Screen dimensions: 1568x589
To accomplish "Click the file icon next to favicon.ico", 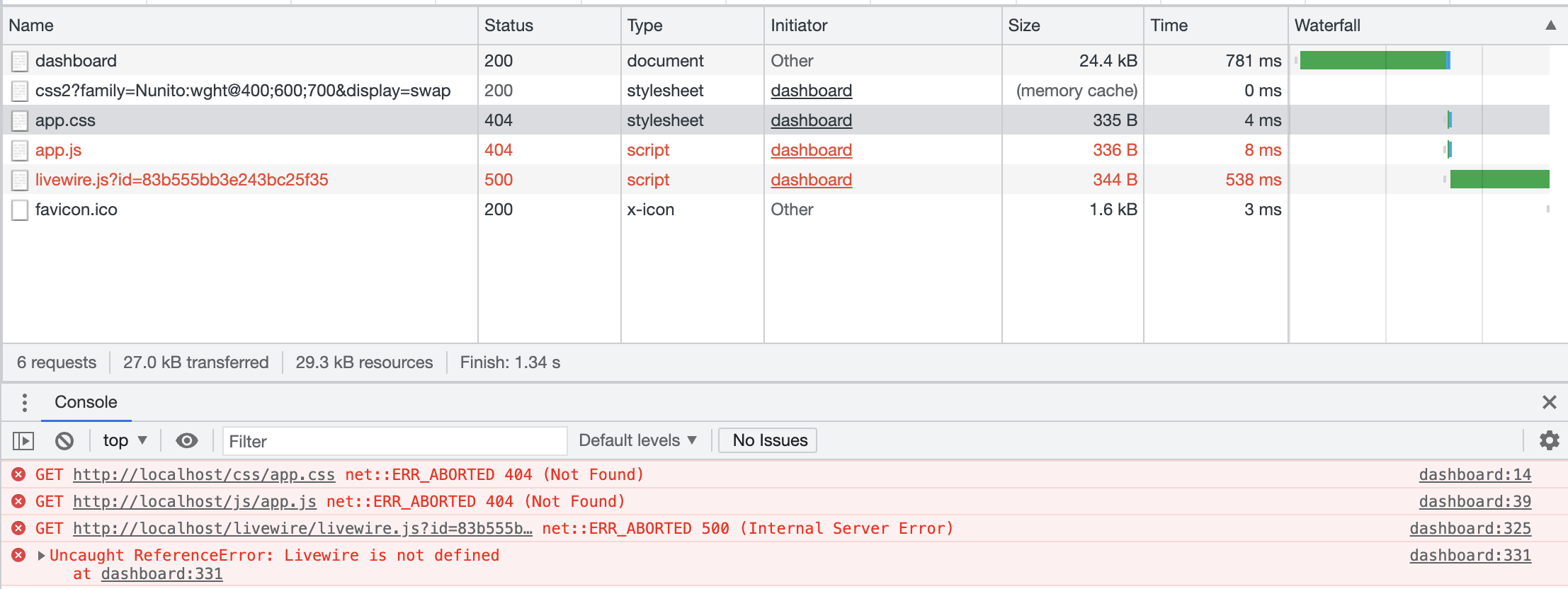I will (20, 210).
